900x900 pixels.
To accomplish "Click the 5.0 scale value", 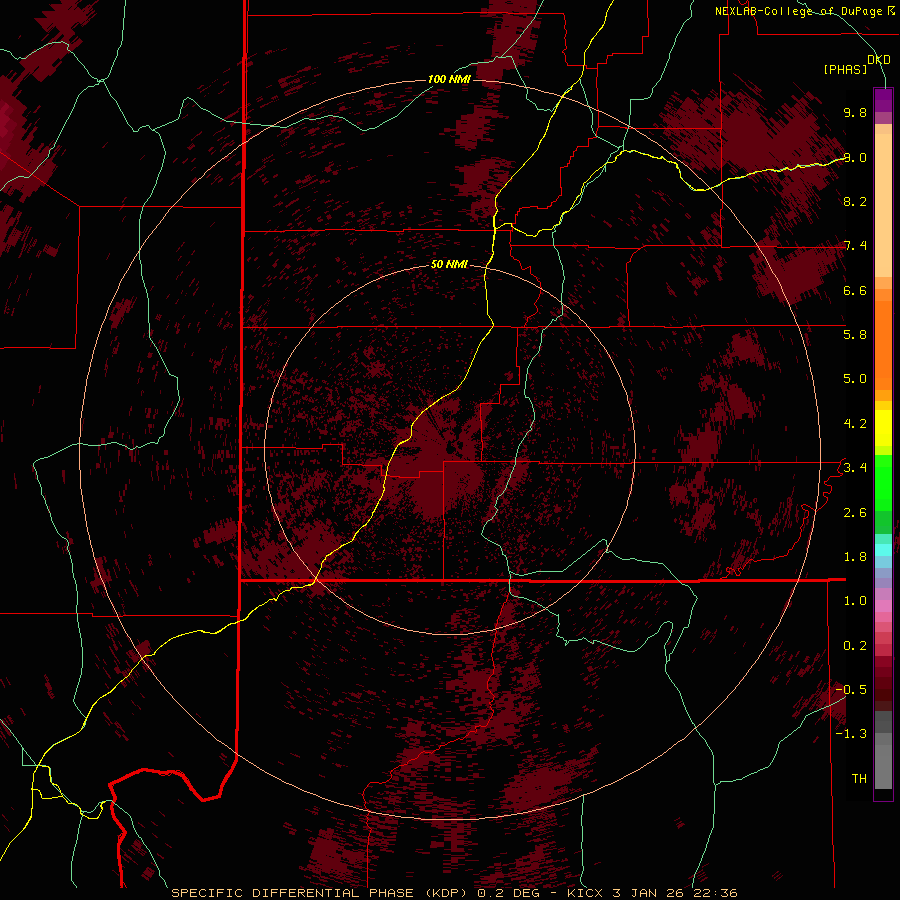I will click(855, 379).
